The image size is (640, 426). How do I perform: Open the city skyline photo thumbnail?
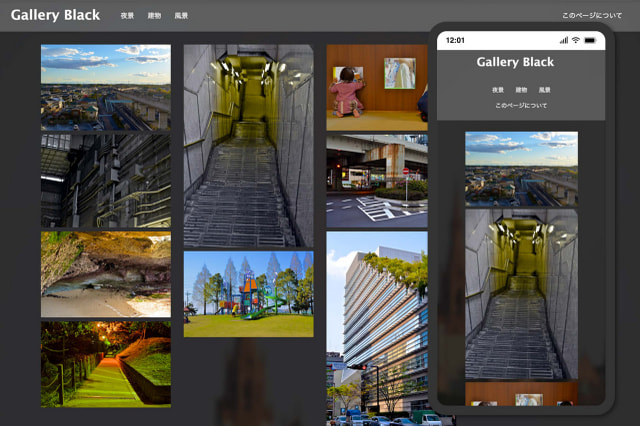[105, 87]
